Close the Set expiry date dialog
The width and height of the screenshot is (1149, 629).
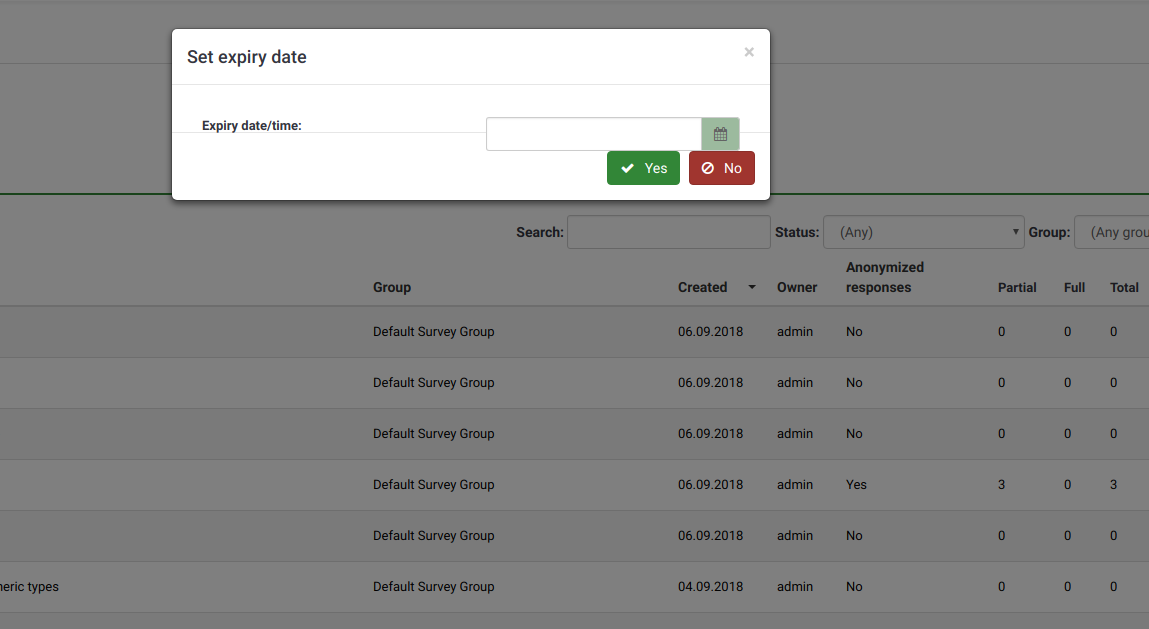pos(749,52)
